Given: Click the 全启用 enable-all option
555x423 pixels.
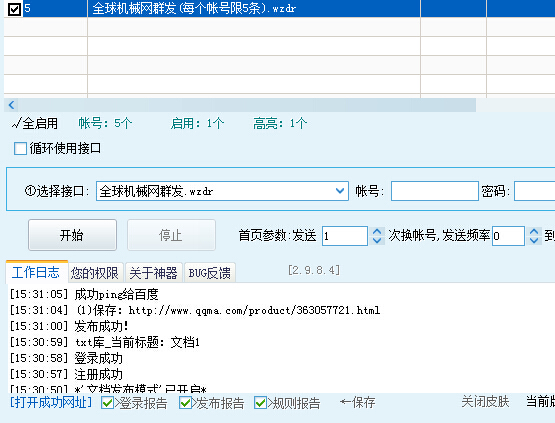Looking at the screenshot, I should click(35, 124).
